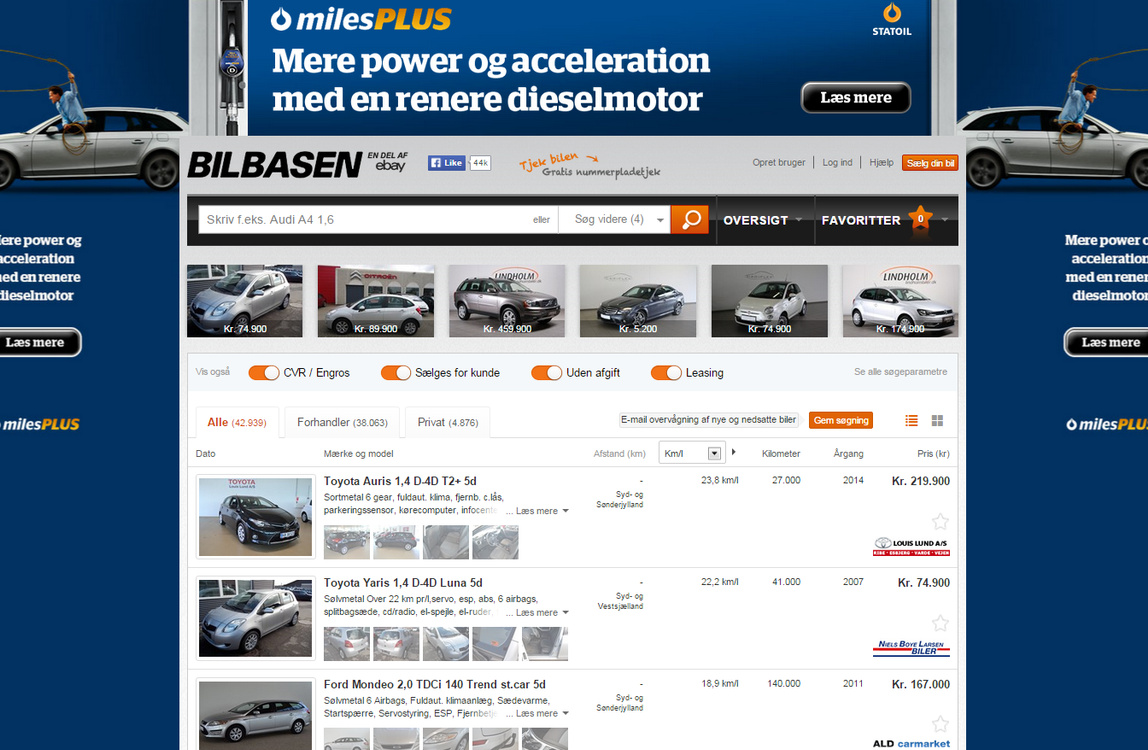Sort by Dato column header
The image size is (1148, 750).
tap(205, 453)
